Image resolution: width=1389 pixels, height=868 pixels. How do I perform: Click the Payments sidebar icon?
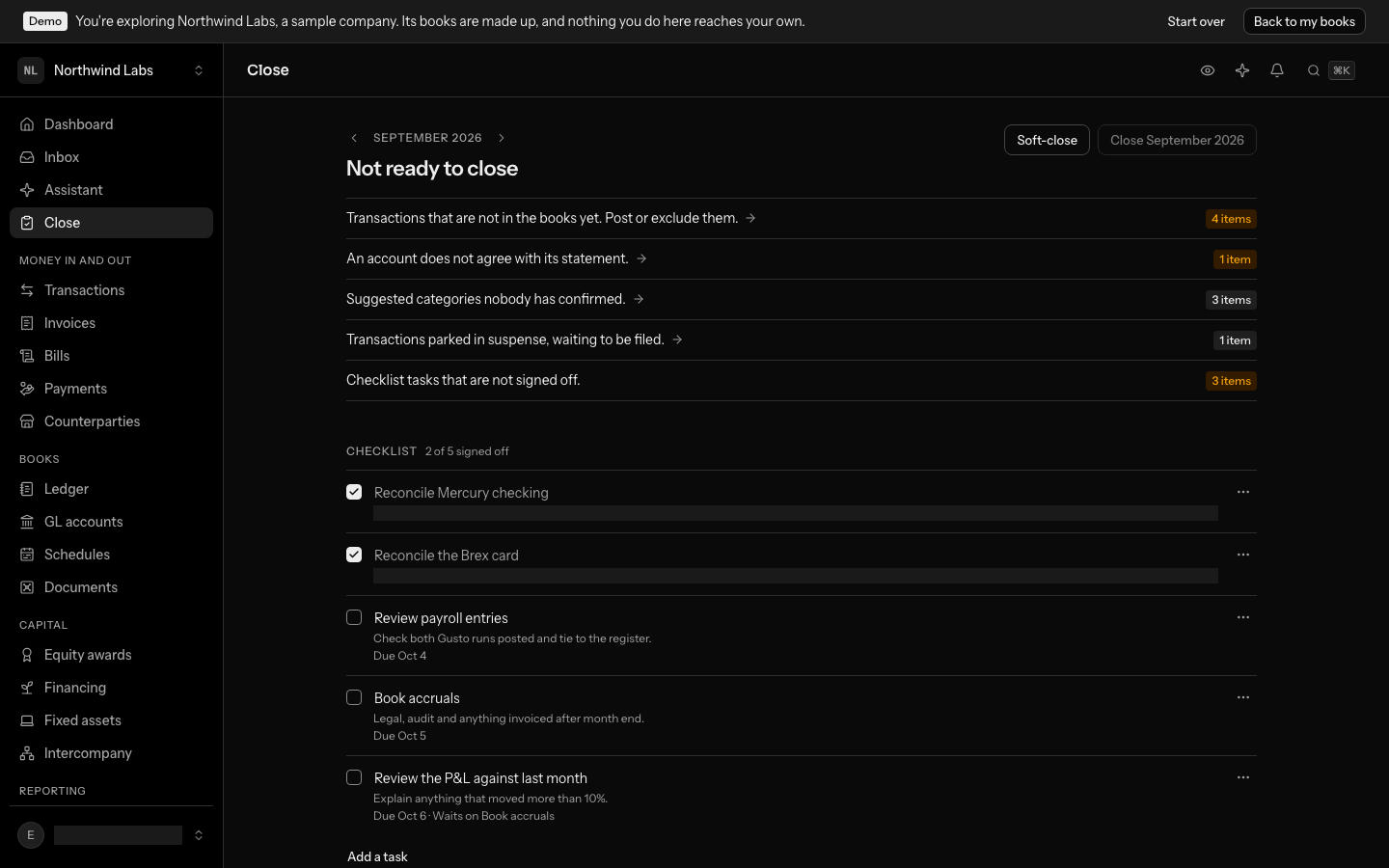point(27,389)
